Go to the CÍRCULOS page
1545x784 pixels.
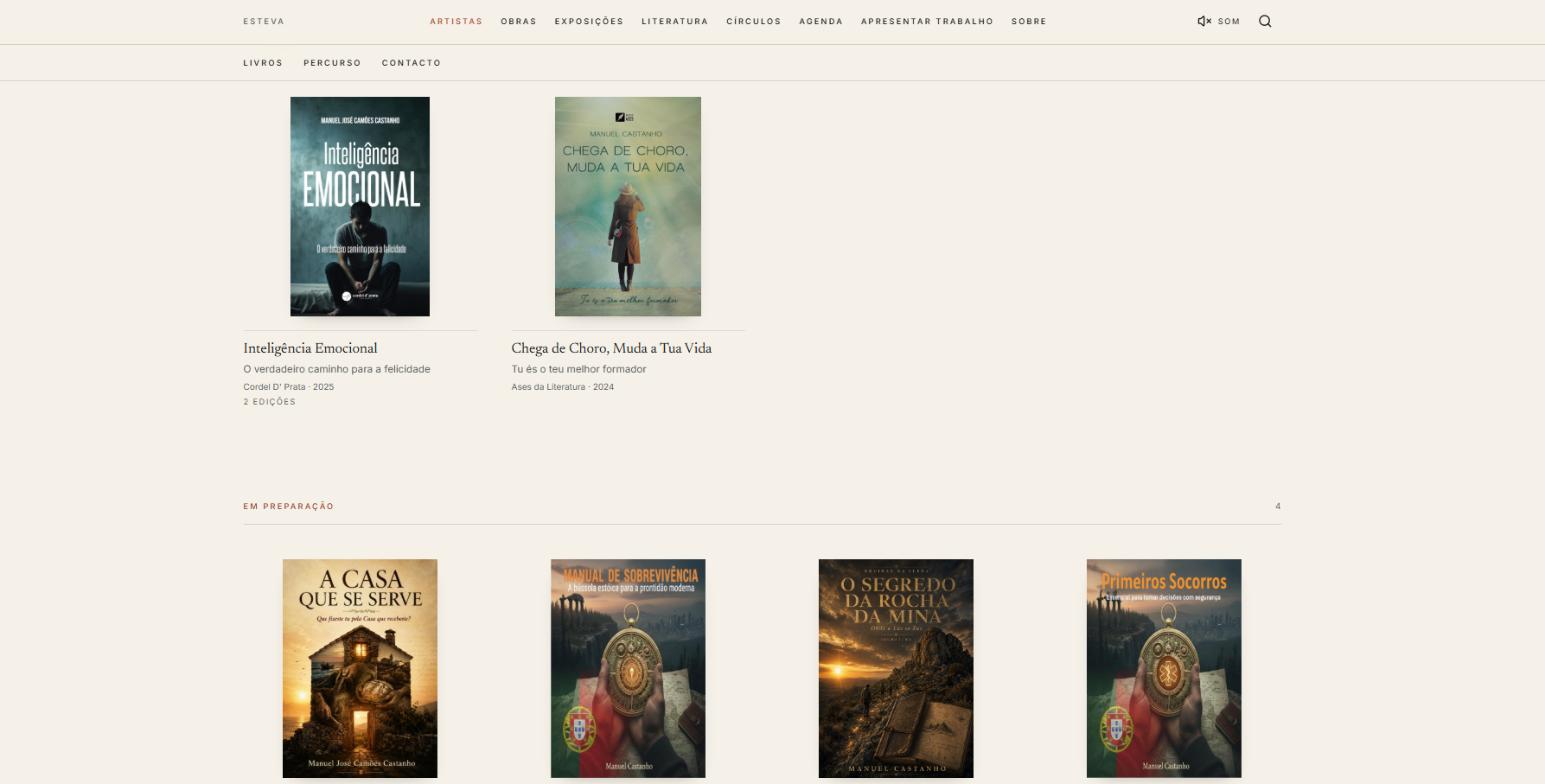[x=754, y=22]
